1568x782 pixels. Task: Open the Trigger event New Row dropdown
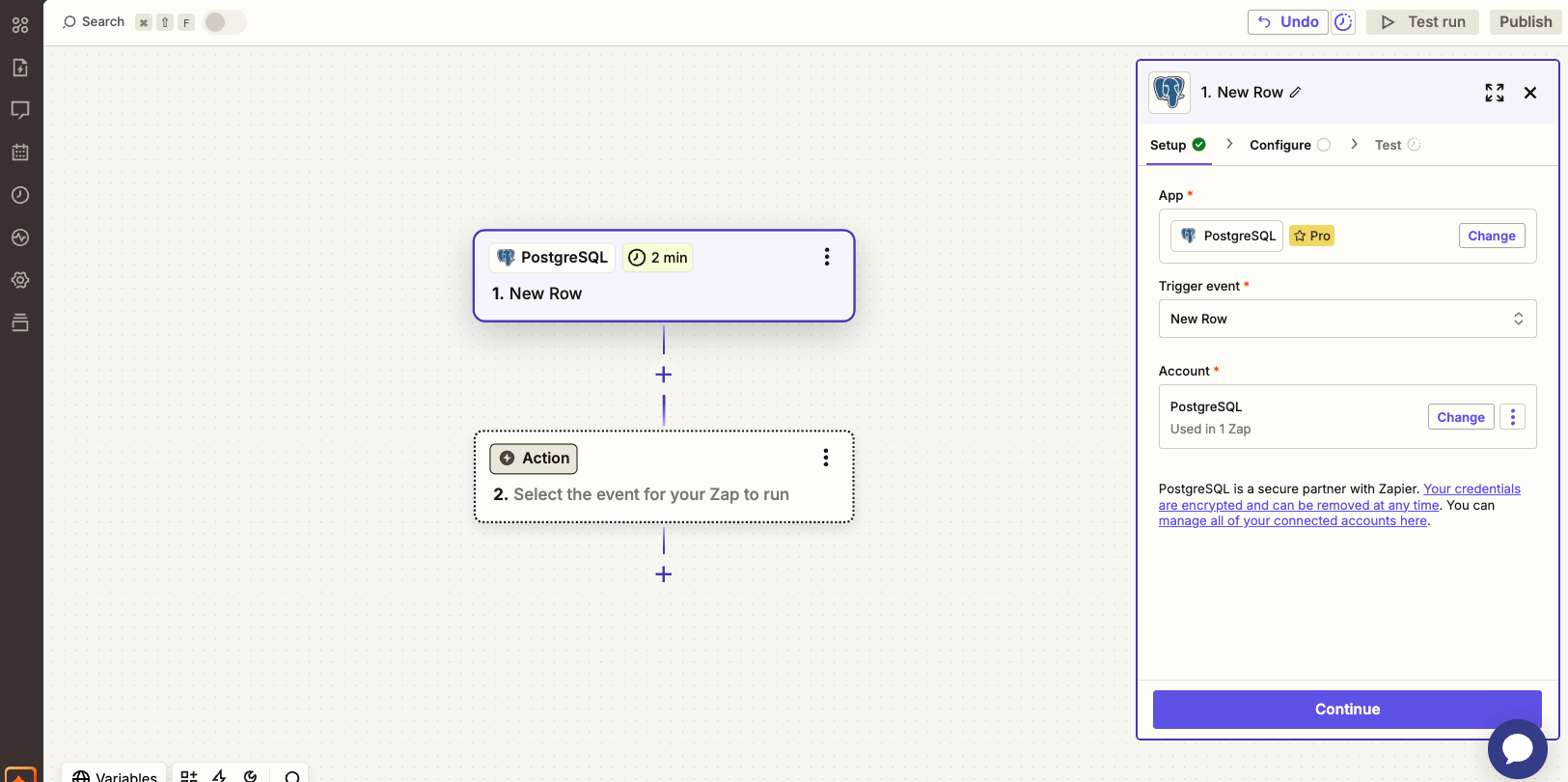pyautogui.click(x=1347, y=319)
